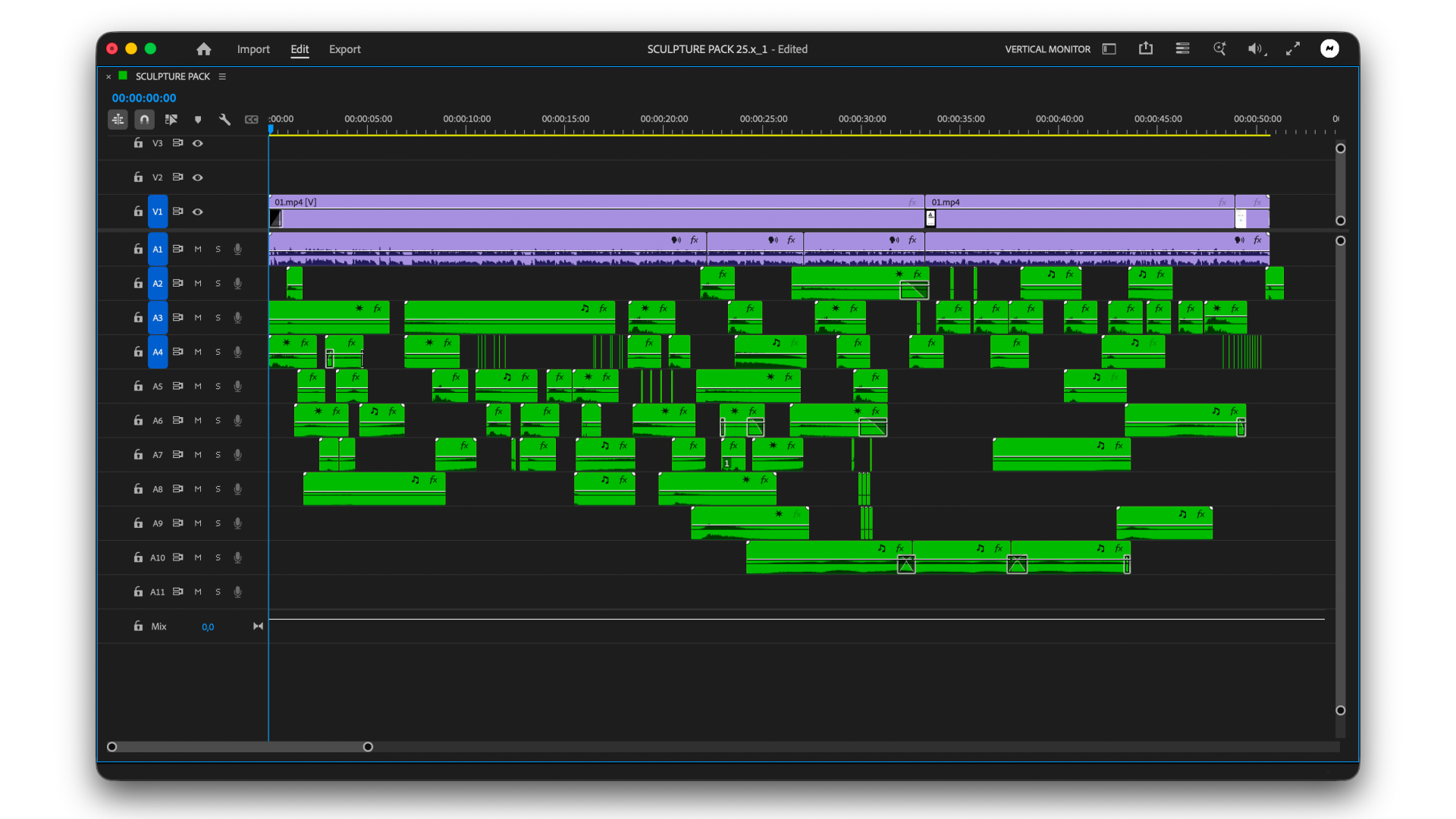The image size is (1456, 819).
Task: Open the Export tab
Action: point(345,49)
